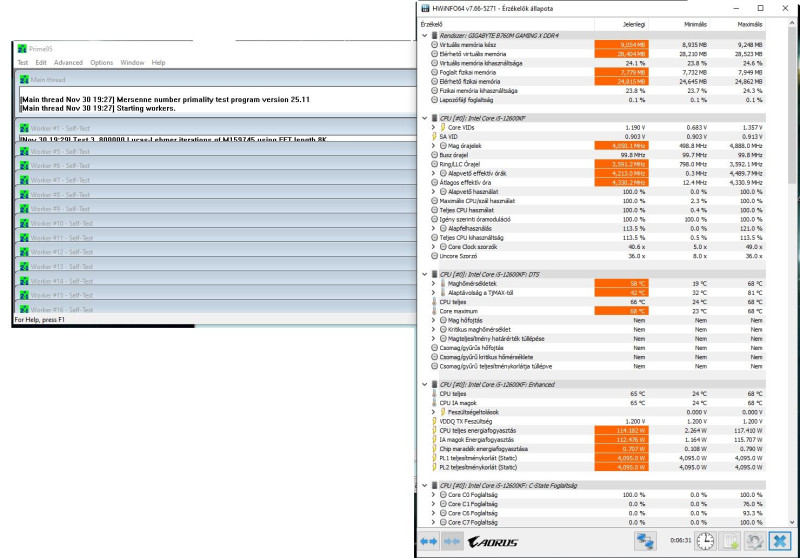Click the circle icon beside Busz órajel
This screenshot has height=558, width=800.
pyautogui.click(x=434, y=155)
